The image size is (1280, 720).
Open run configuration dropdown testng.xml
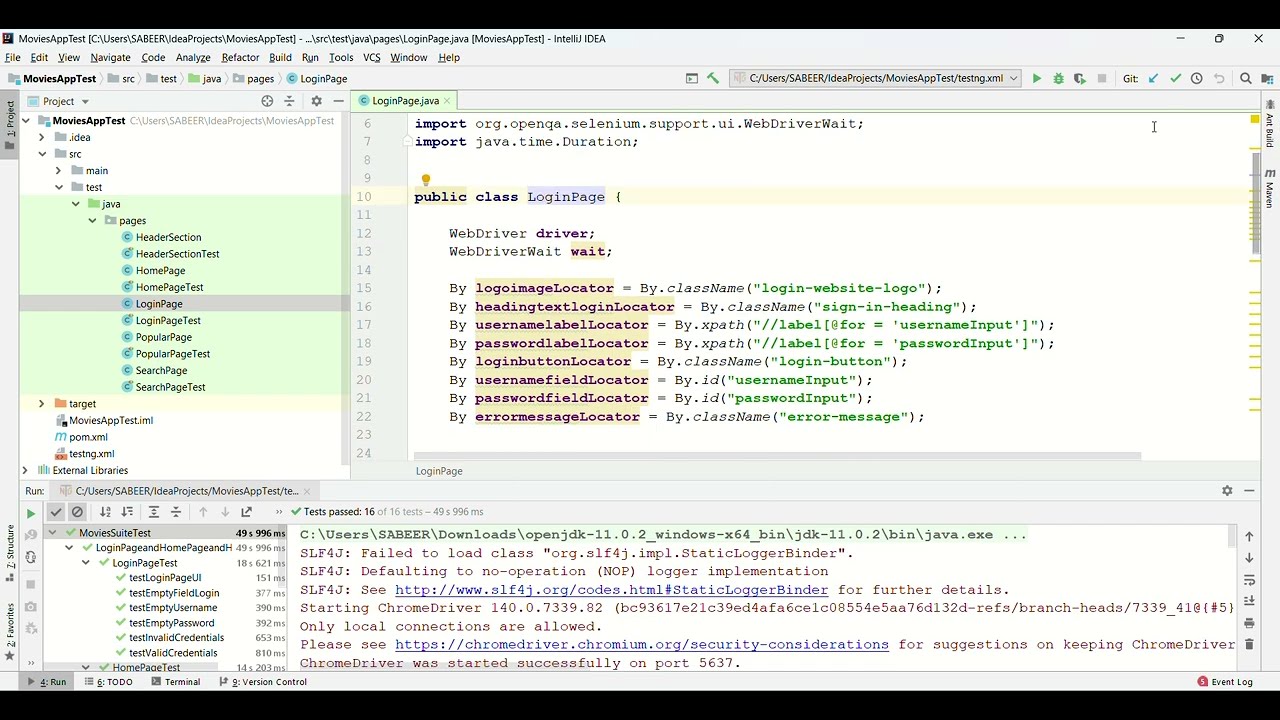(x=875, y=78)
